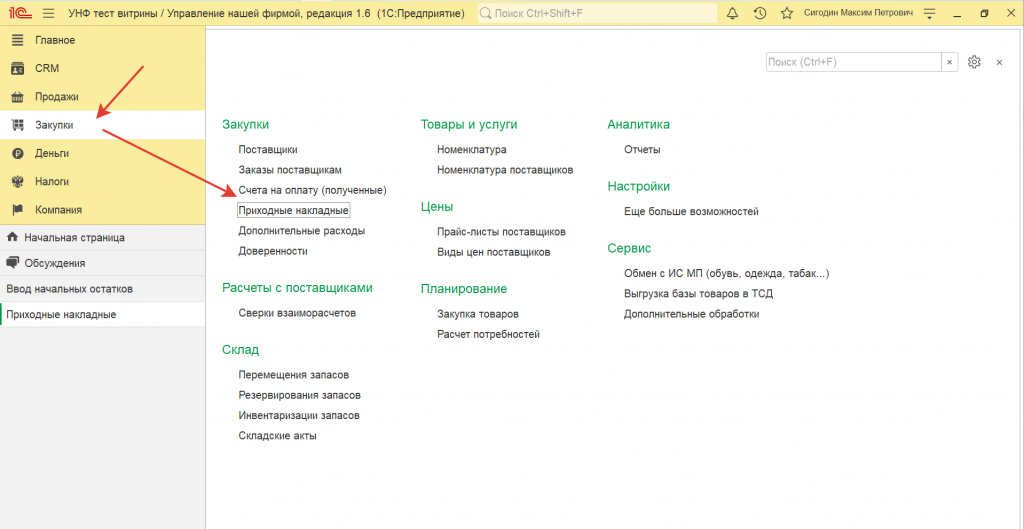
Task: Open the Продажи section
Action: coord(103,97)
